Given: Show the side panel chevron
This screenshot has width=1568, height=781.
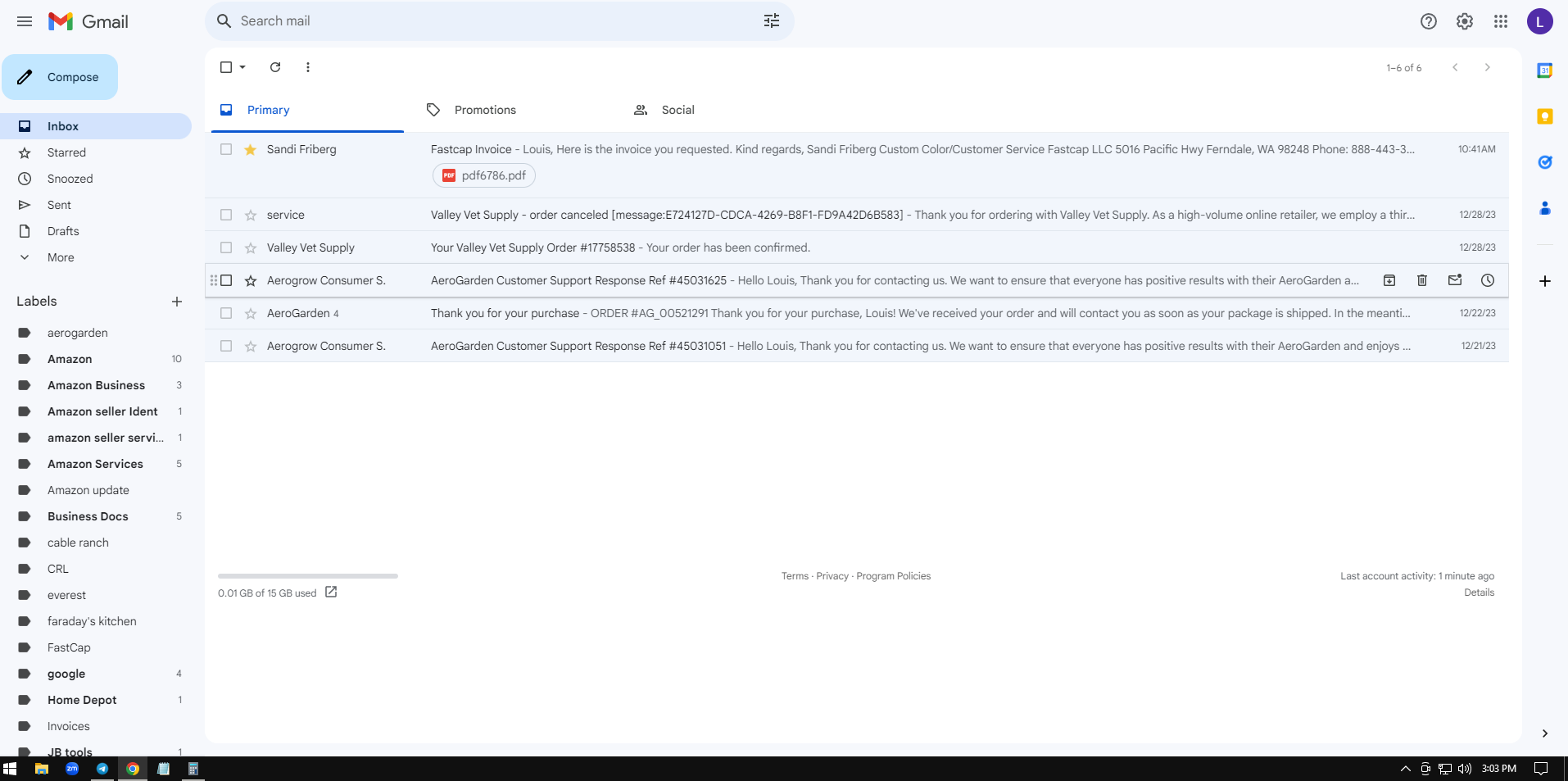Looking at the screenshot, I should (x=1545, y=733).
